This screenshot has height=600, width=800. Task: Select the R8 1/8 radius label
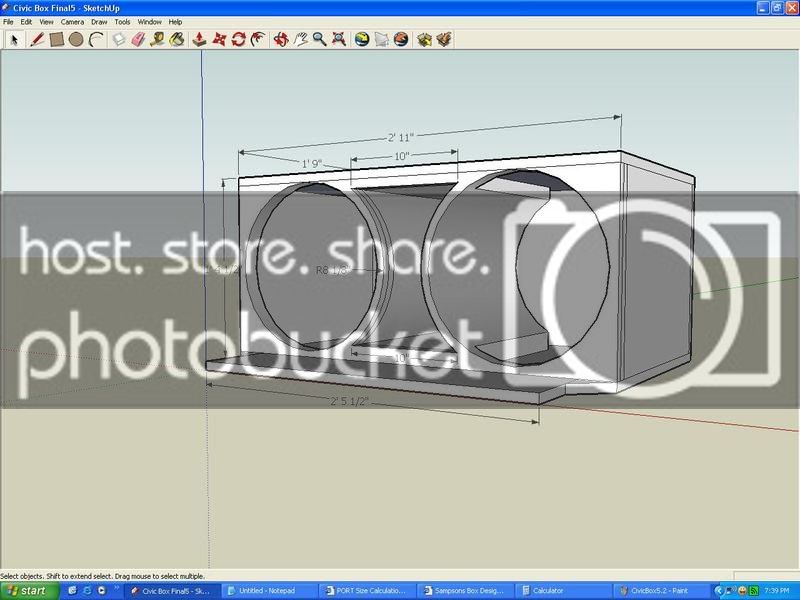332,270
